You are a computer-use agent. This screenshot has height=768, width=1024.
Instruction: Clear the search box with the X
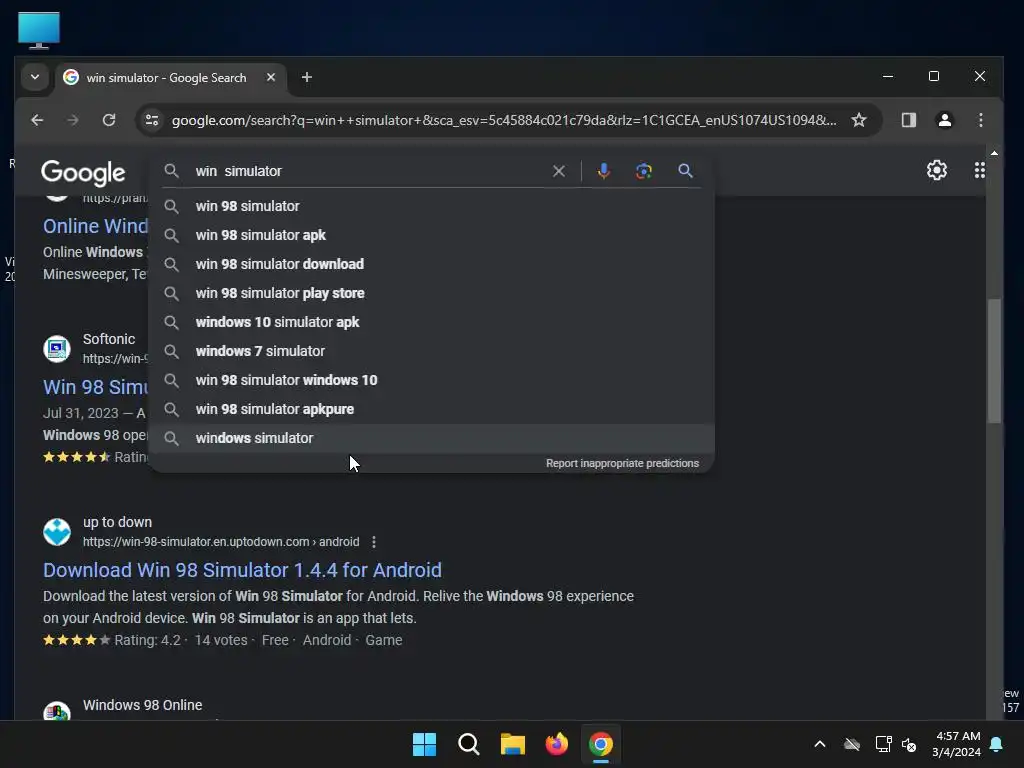(x=559, y=171)
